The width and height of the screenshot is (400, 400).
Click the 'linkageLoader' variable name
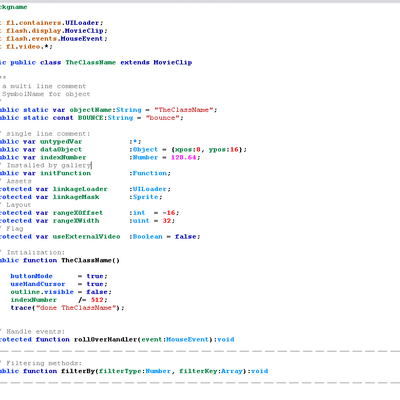tap(80, 189)
